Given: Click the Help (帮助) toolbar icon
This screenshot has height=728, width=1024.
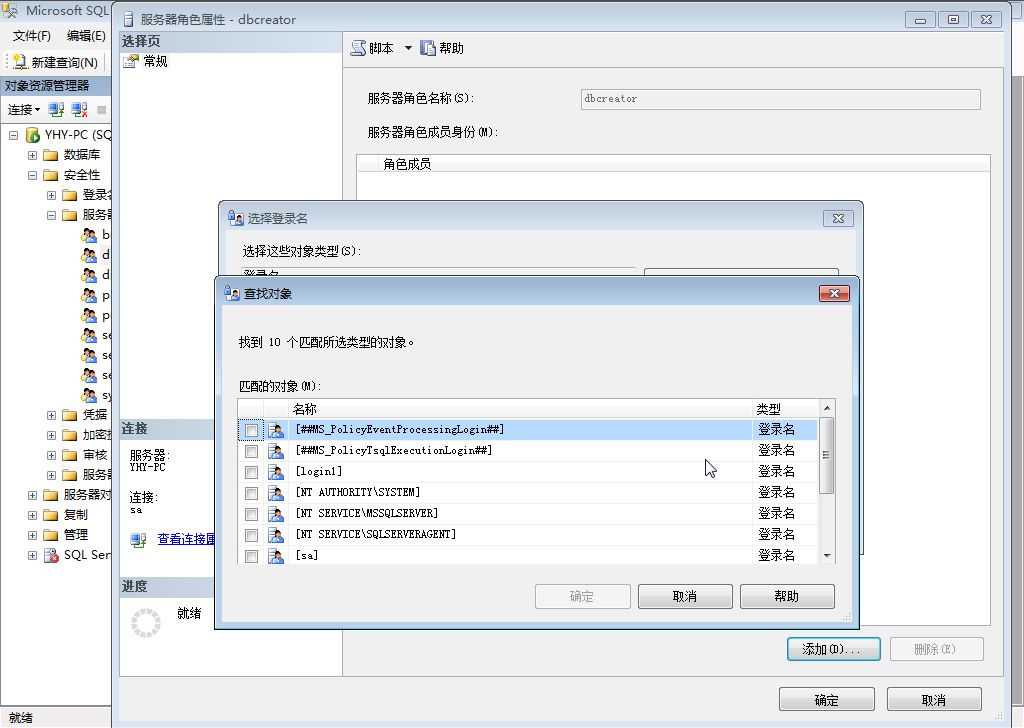Looking at the screenshot, I should [x=428, y=48].
